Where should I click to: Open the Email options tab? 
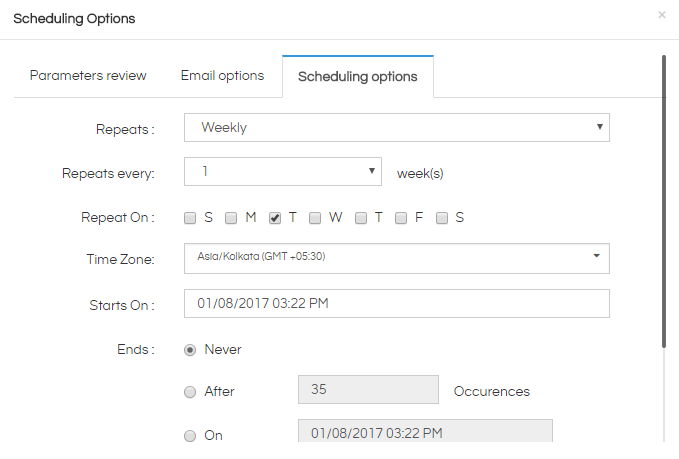coord(222,76)
